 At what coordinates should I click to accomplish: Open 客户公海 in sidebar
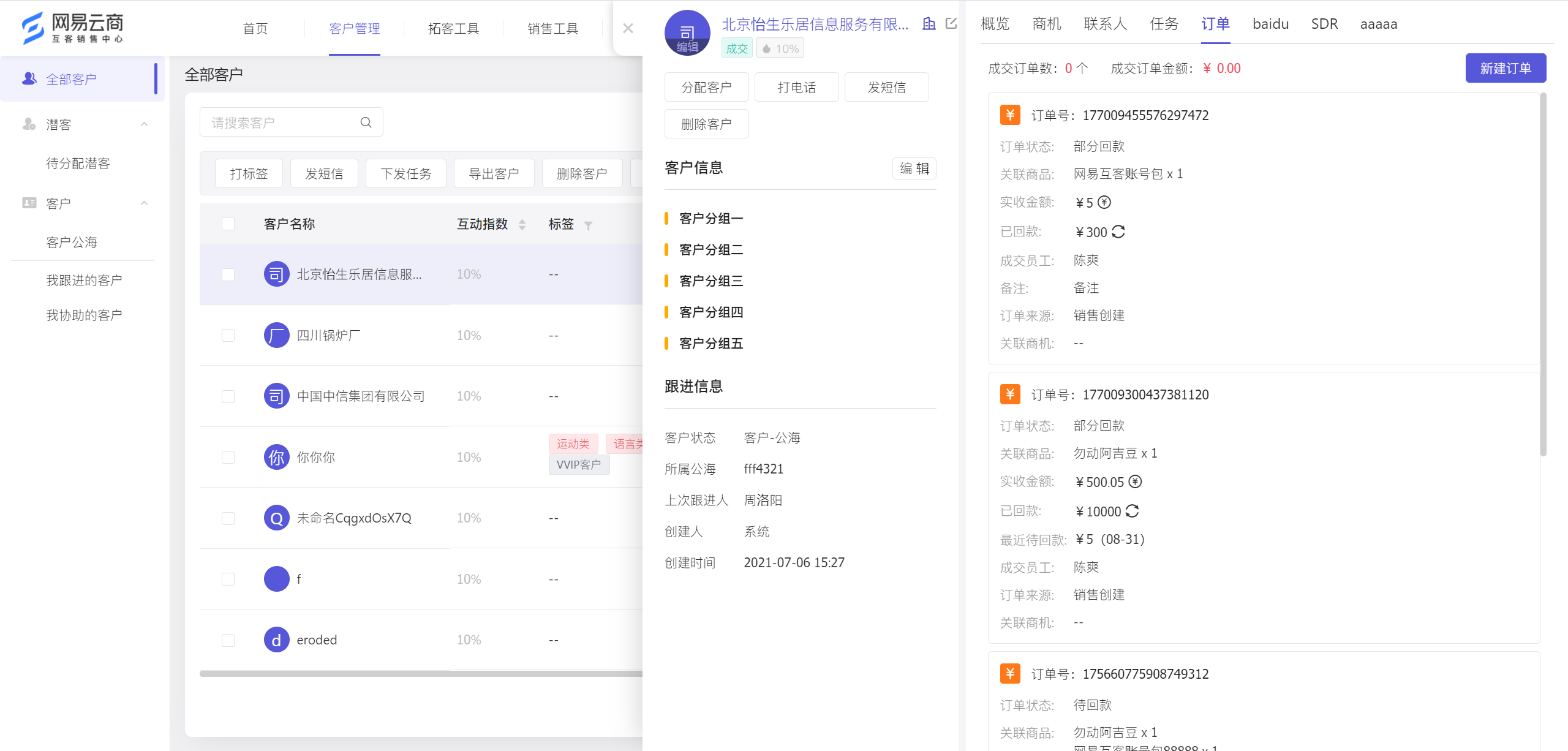tap(72, 242)
